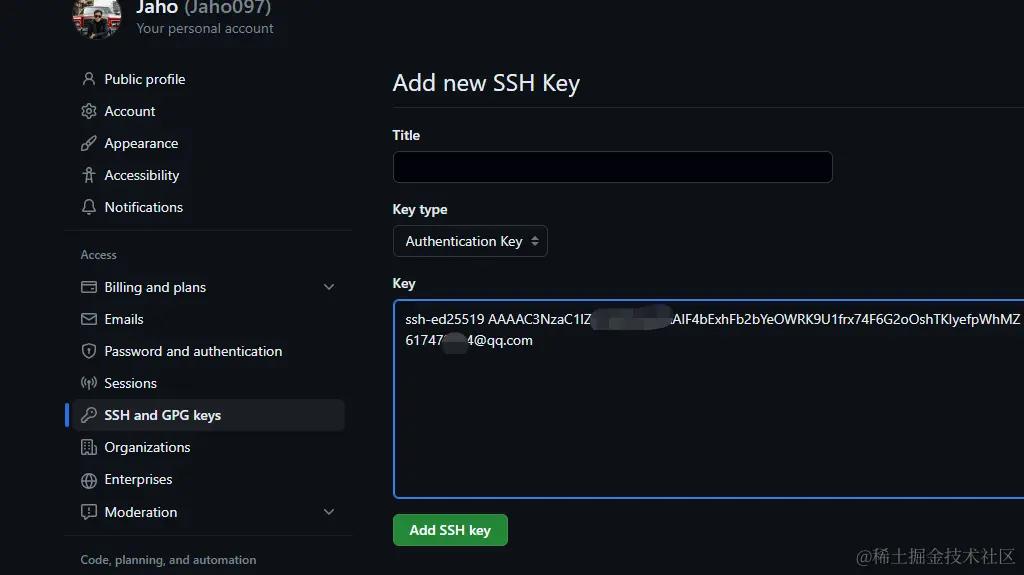This screenshot has width=1024, height=575.
Task: Click the Password shield icon
Action: [x=89, y=351]
